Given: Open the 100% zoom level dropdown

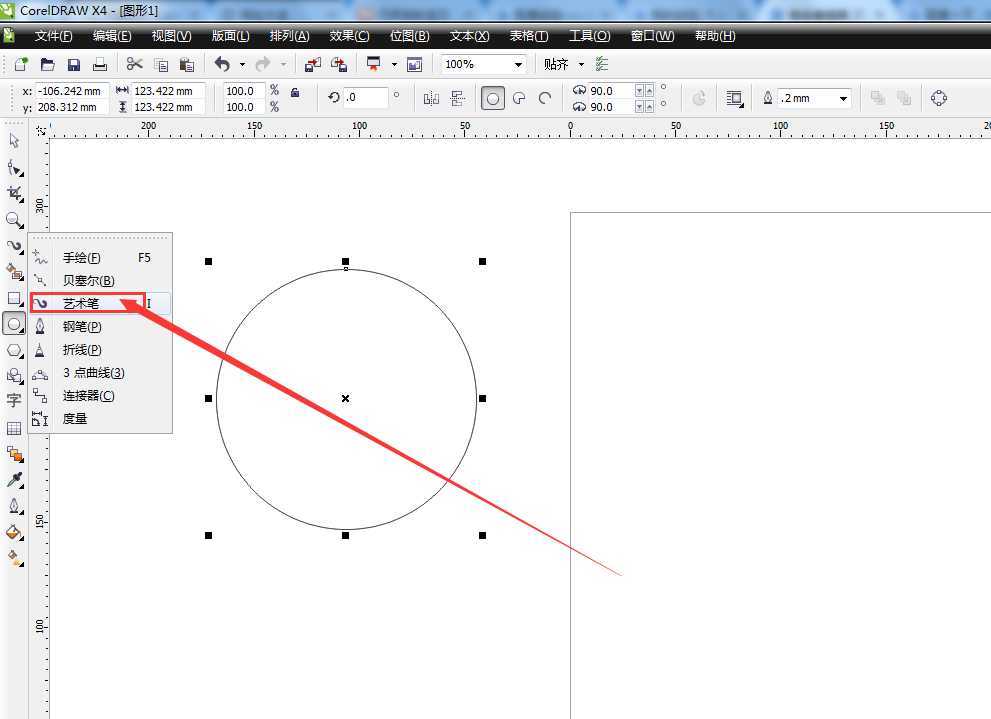Looking at the screenshot, I should 518,64.
